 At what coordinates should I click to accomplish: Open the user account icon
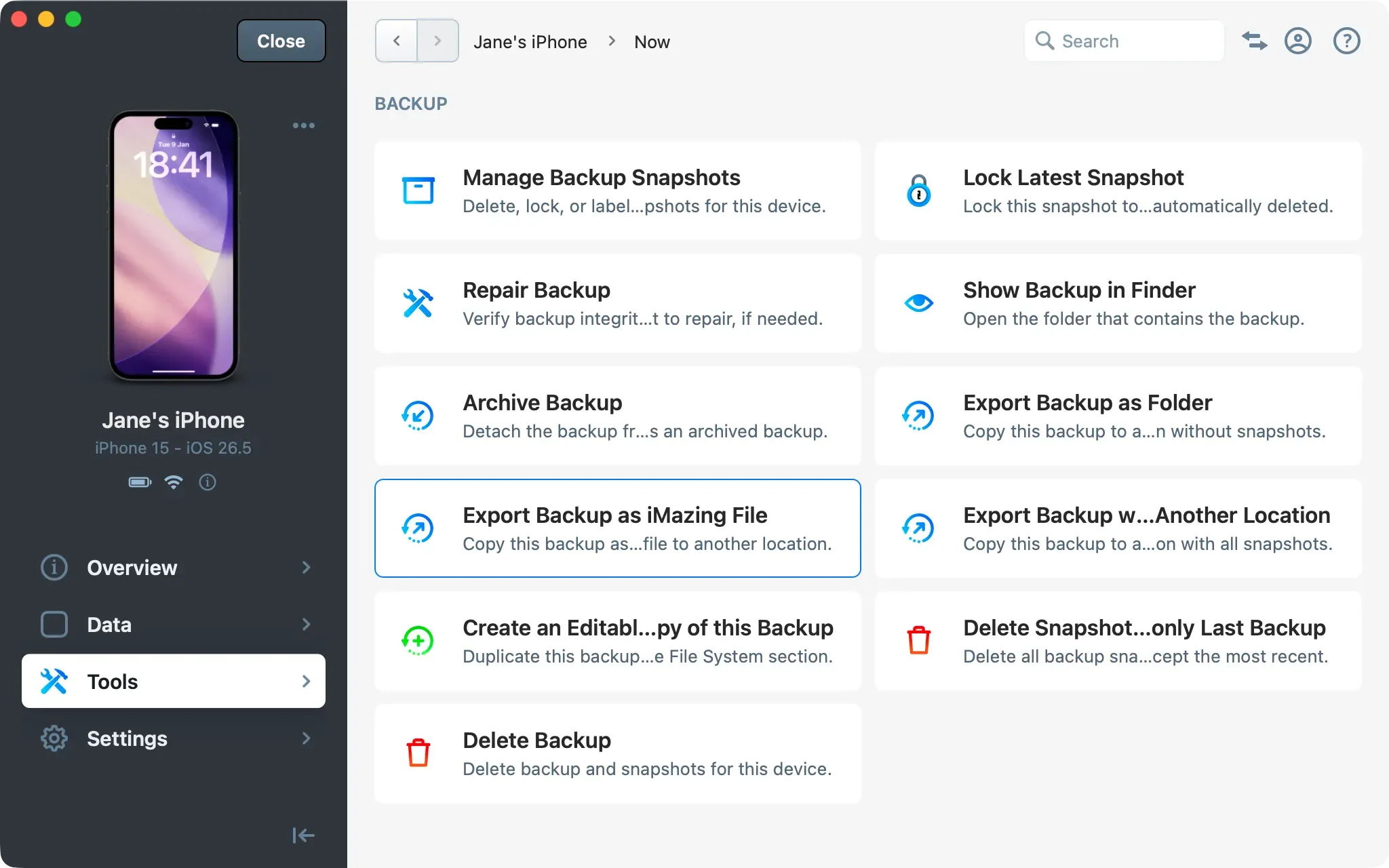click(x=1297, y=41)
